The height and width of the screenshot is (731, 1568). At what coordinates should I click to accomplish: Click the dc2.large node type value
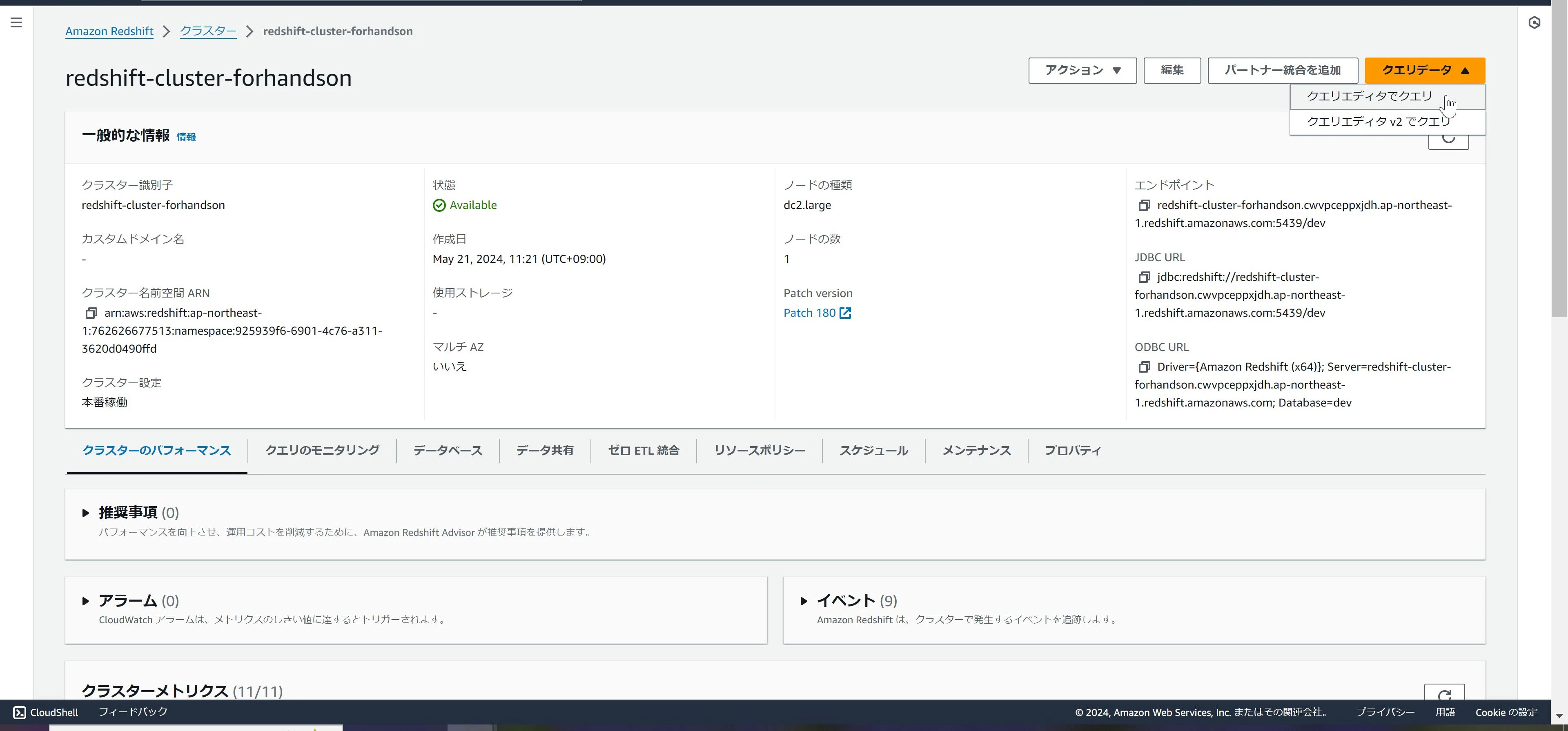pos(807,206)
